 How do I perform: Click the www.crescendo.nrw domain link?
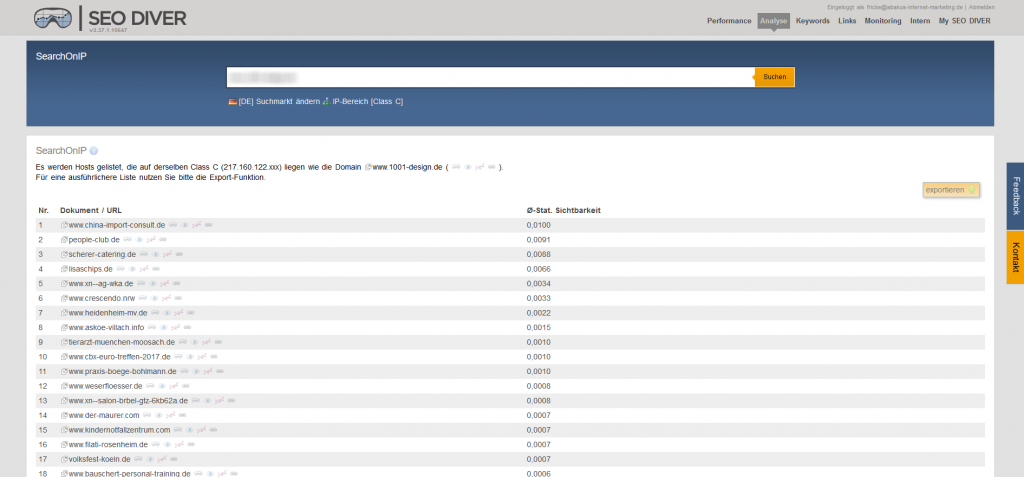coord(102,298)
